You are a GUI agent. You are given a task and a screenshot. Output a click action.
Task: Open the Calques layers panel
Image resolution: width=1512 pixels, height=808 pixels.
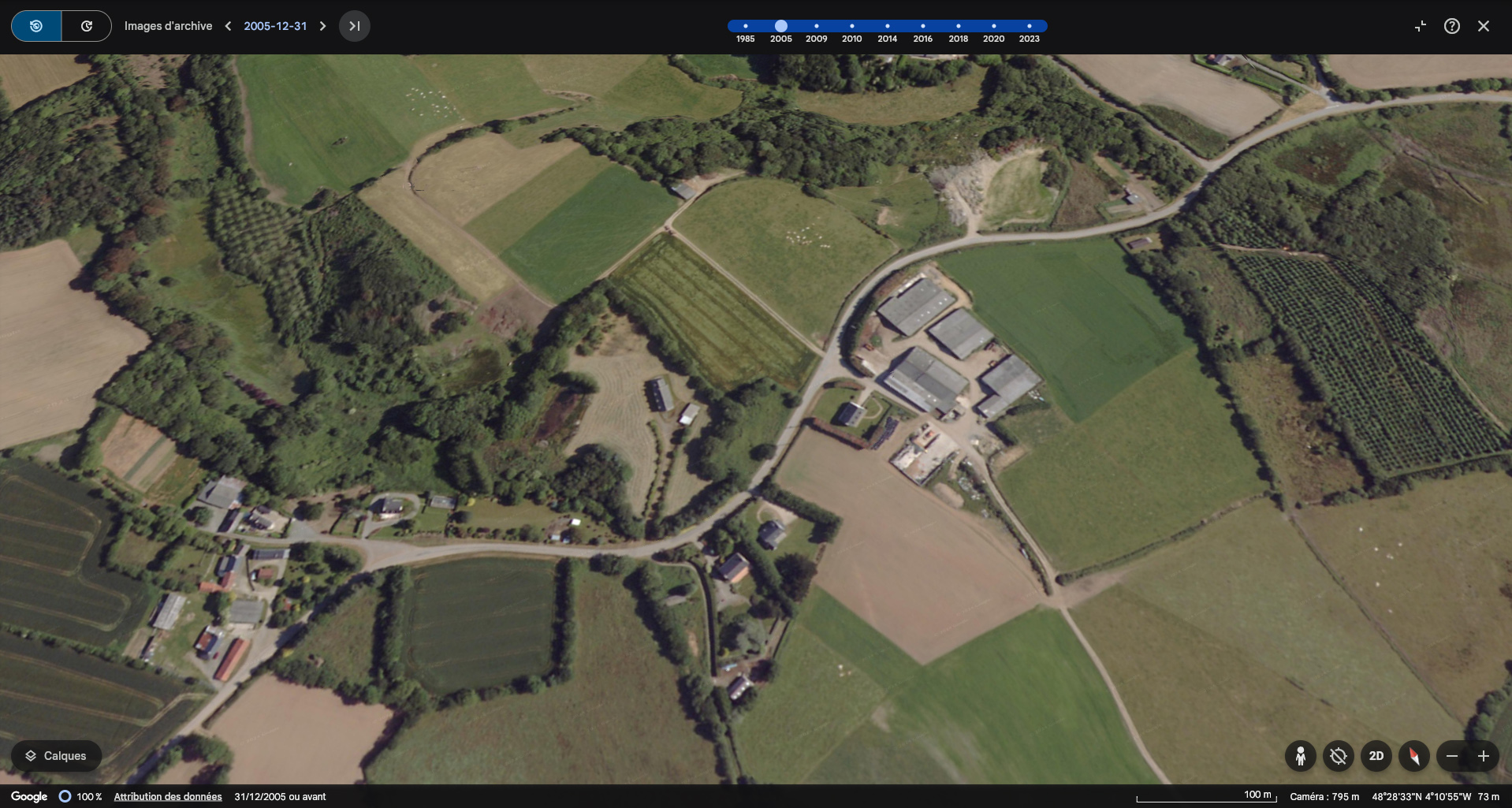click(x=56, y=756)
